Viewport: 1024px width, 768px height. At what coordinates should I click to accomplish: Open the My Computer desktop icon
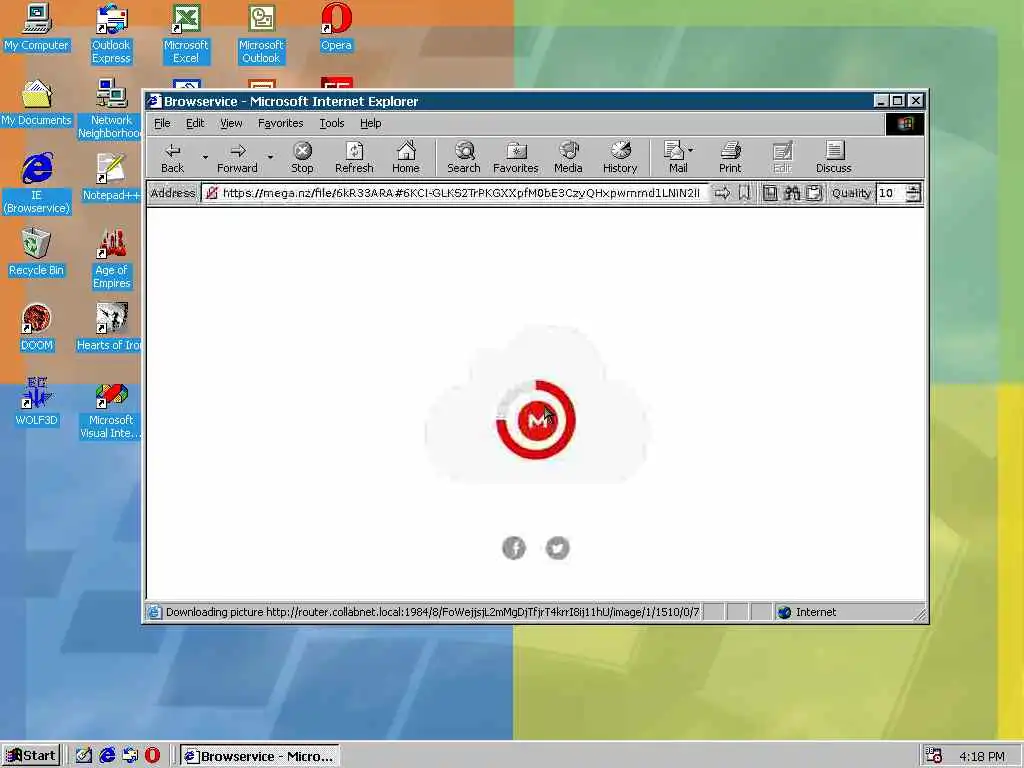37,28
